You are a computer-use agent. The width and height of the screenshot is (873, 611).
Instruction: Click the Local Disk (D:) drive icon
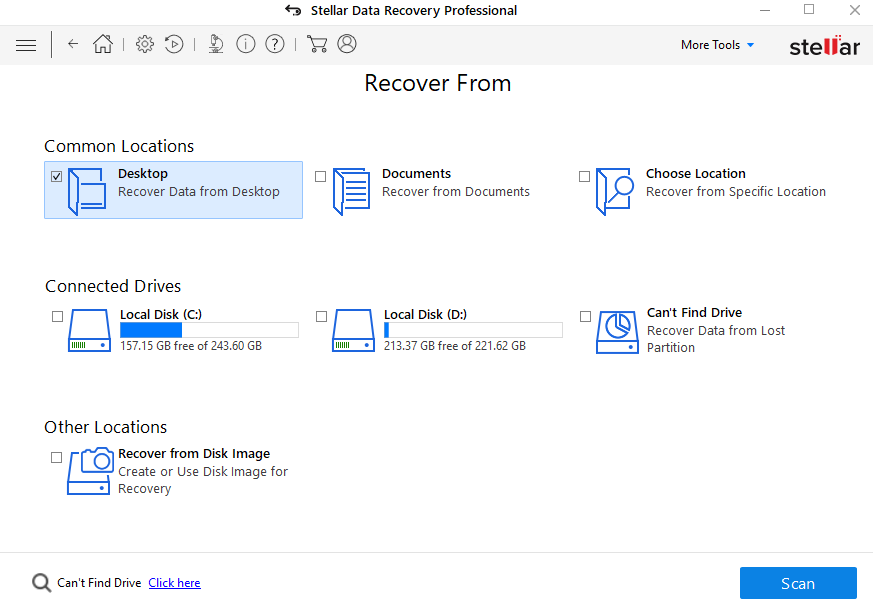353,330
